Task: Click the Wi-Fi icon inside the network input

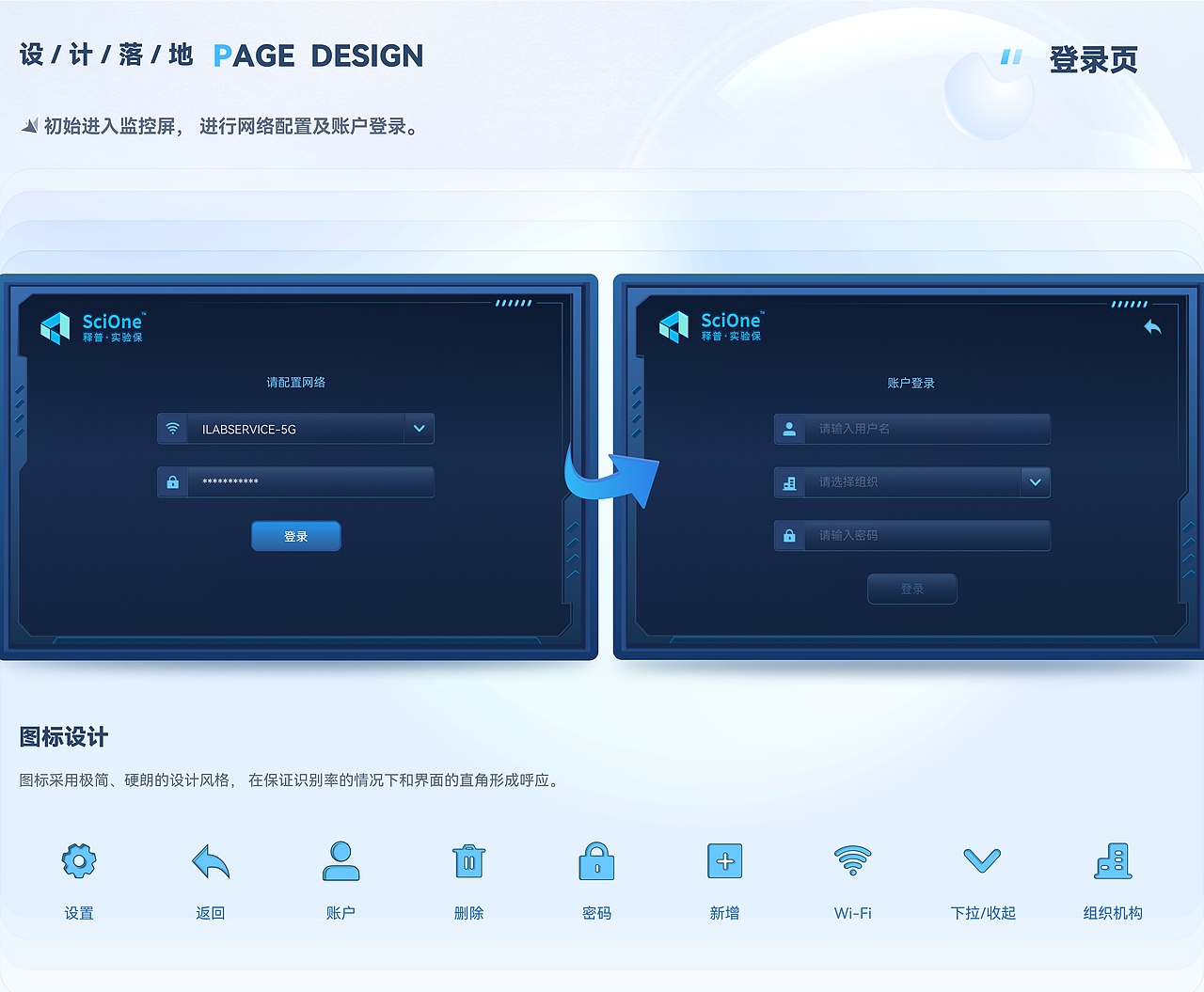Action: 172,429
